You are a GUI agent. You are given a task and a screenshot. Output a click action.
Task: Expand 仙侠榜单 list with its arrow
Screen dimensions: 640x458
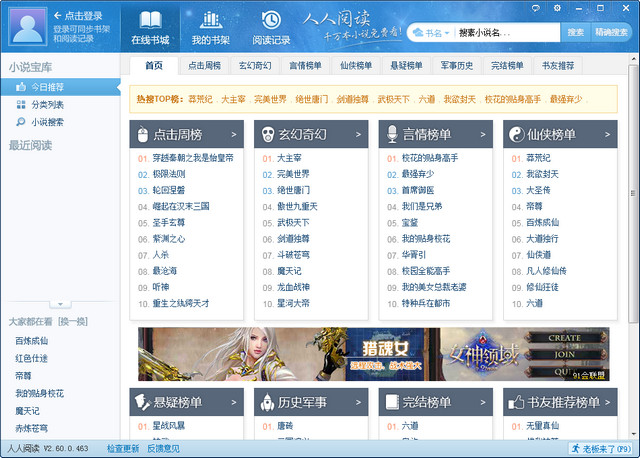click(x=607, y=134)
